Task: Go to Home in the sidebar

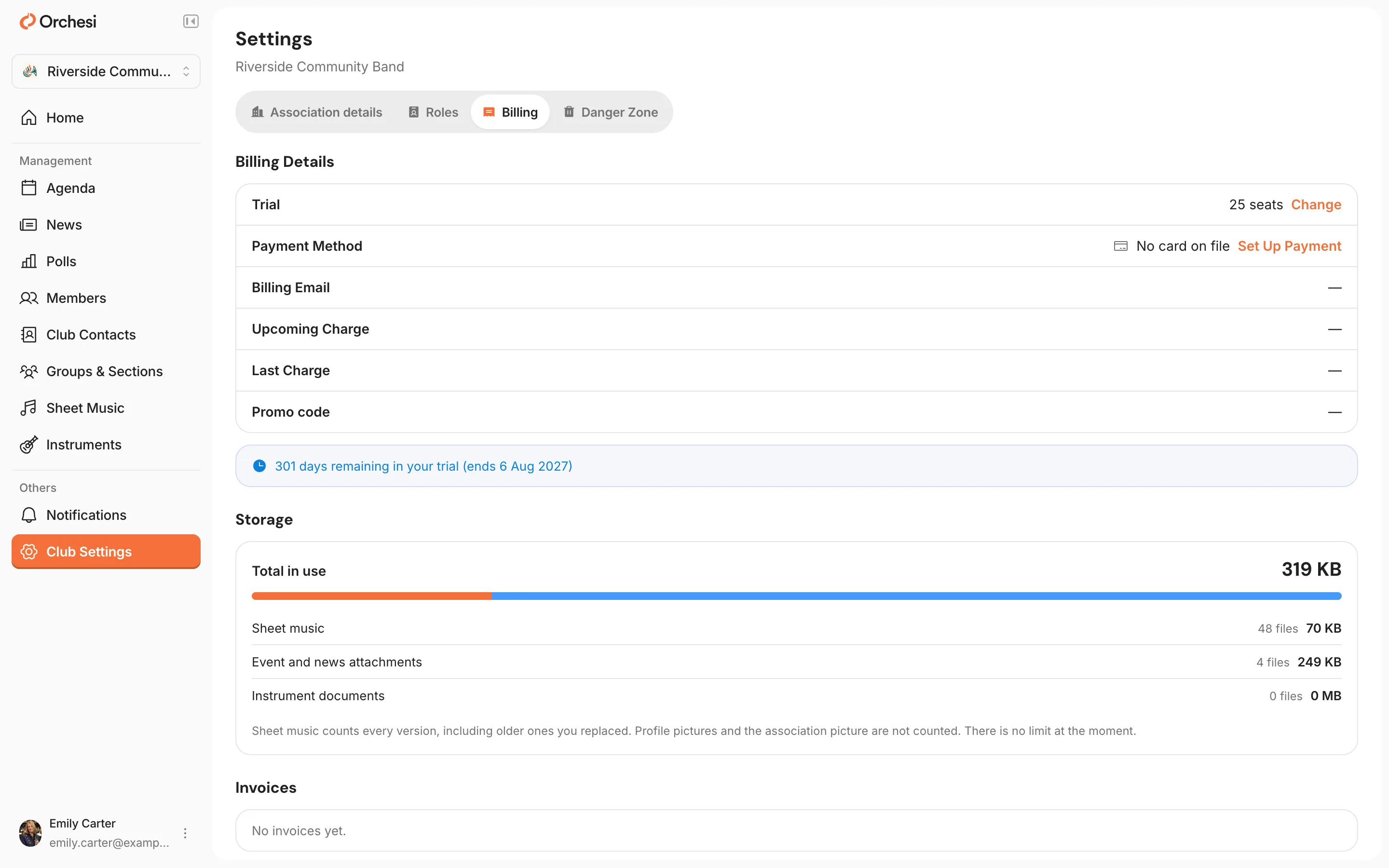Action: click(106, 118)
